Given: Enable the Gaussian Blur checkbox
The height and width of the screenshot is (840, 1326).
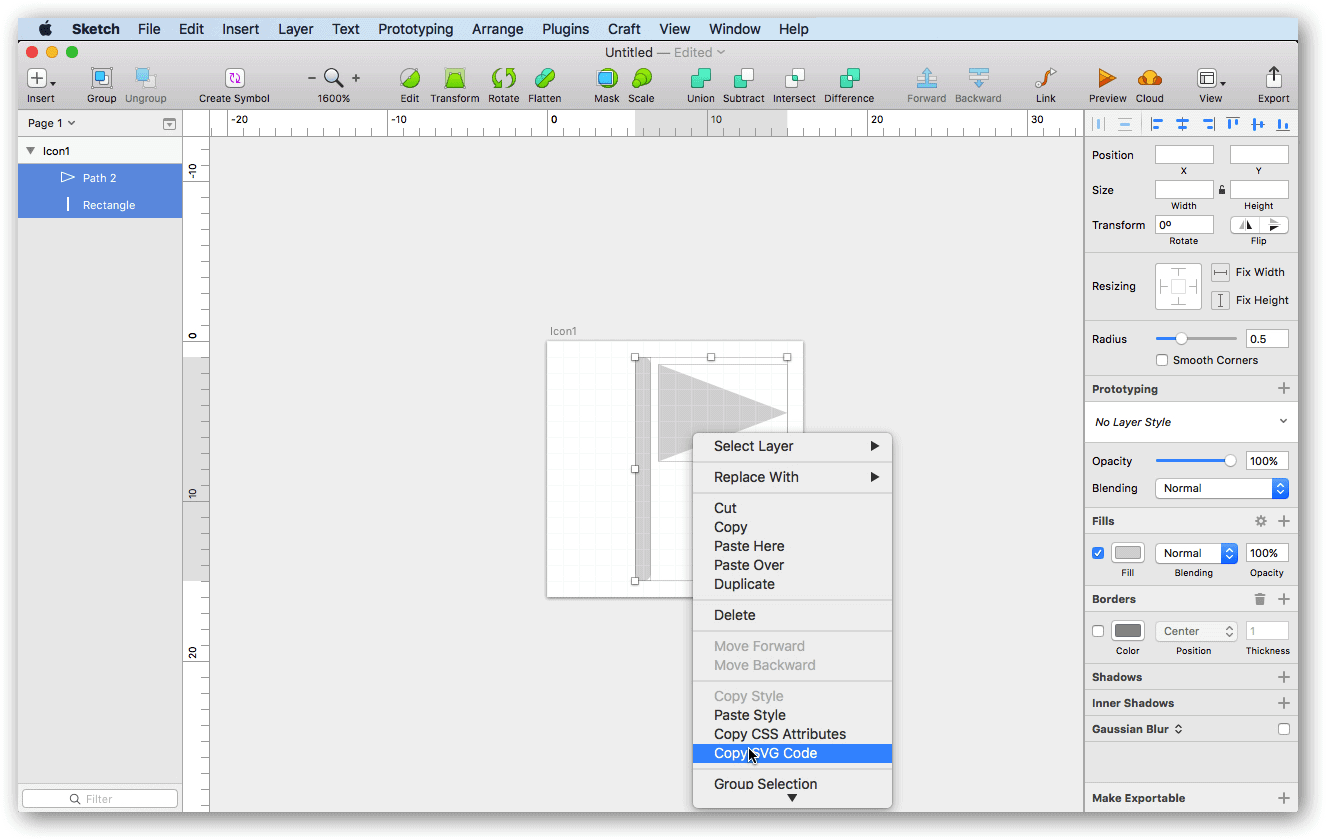Looking at the screenshot, I should pos(1284,729).
